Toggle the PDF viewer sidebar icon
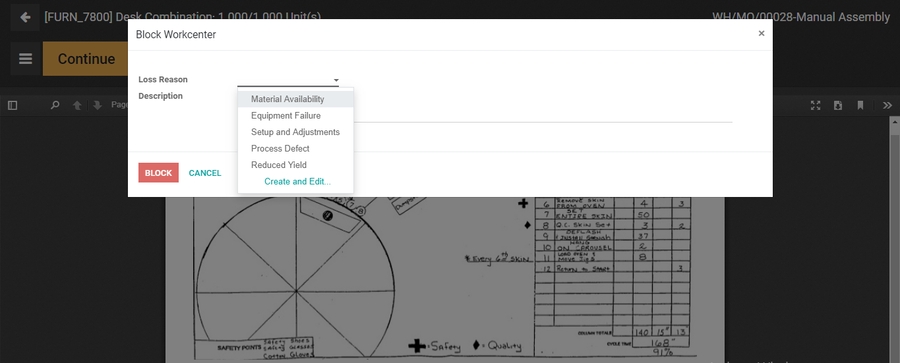 (13, 105)
